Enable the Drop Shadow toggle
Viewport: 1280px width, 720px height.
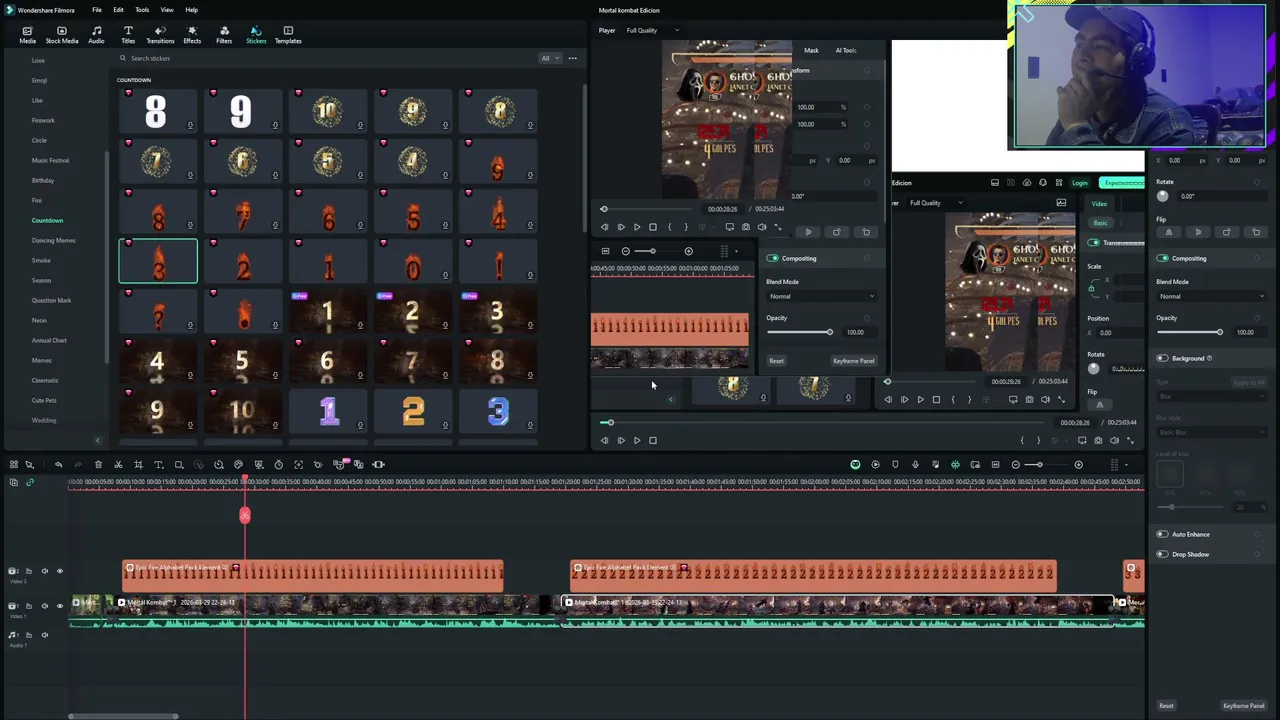pos(1162,554)
